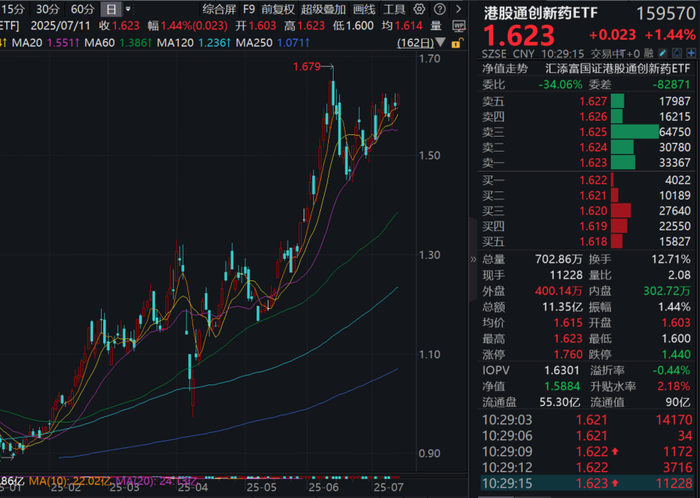The width and height of the screenshot is (700, 498).
Task: Click 卖四 price 1.626
Action: (593, 116)
